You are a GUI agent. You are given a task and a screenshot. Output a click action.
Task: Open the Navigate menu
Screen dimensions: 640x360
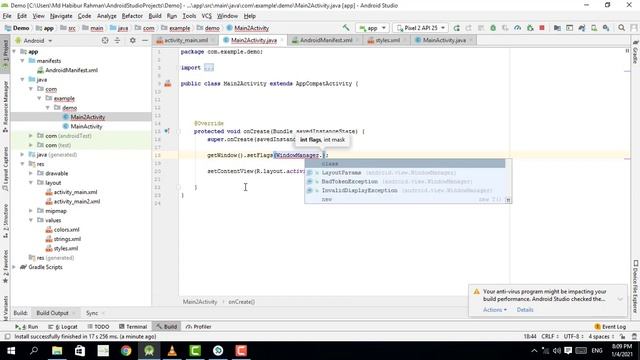pyautogui.click(x=61, y=16)
